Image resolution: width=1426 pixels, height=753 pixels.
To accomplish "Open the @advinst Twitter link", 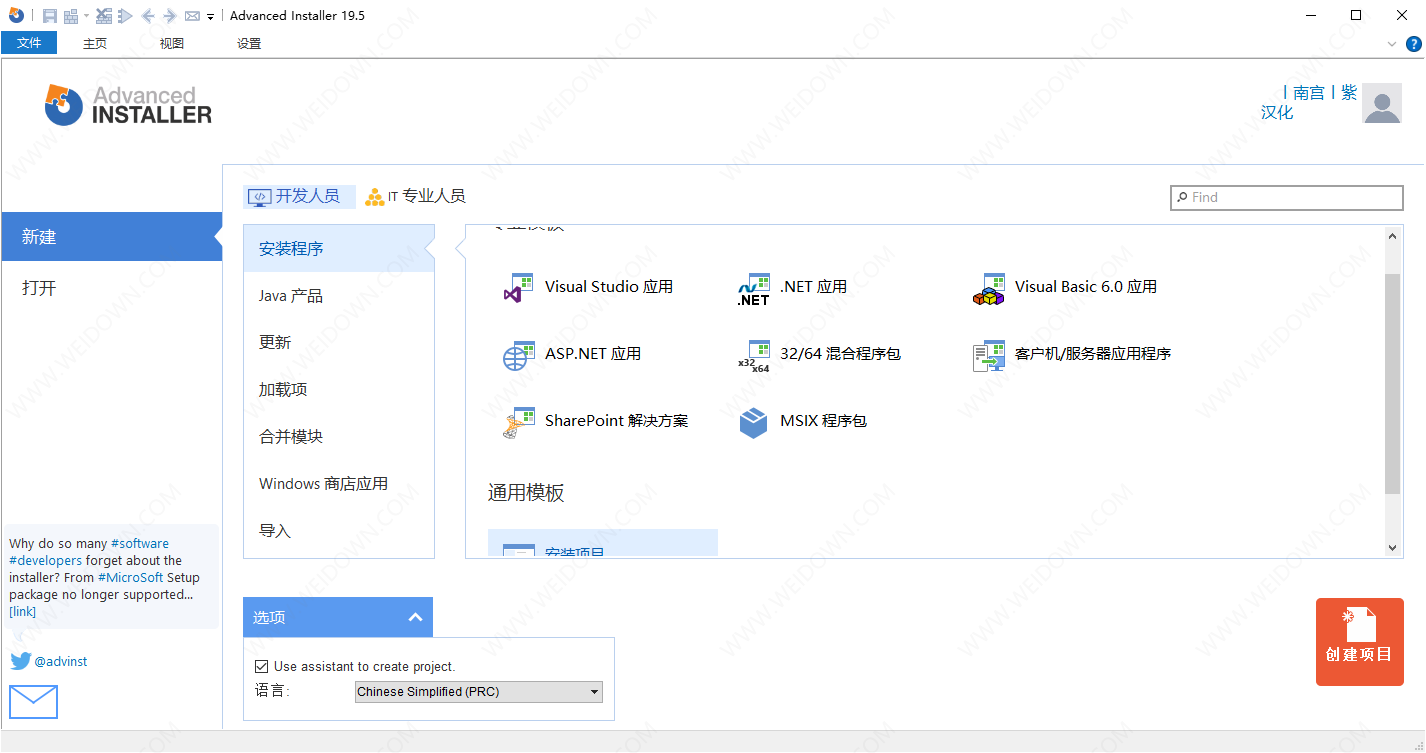I will pyautogui.click(x=61, y=661).
